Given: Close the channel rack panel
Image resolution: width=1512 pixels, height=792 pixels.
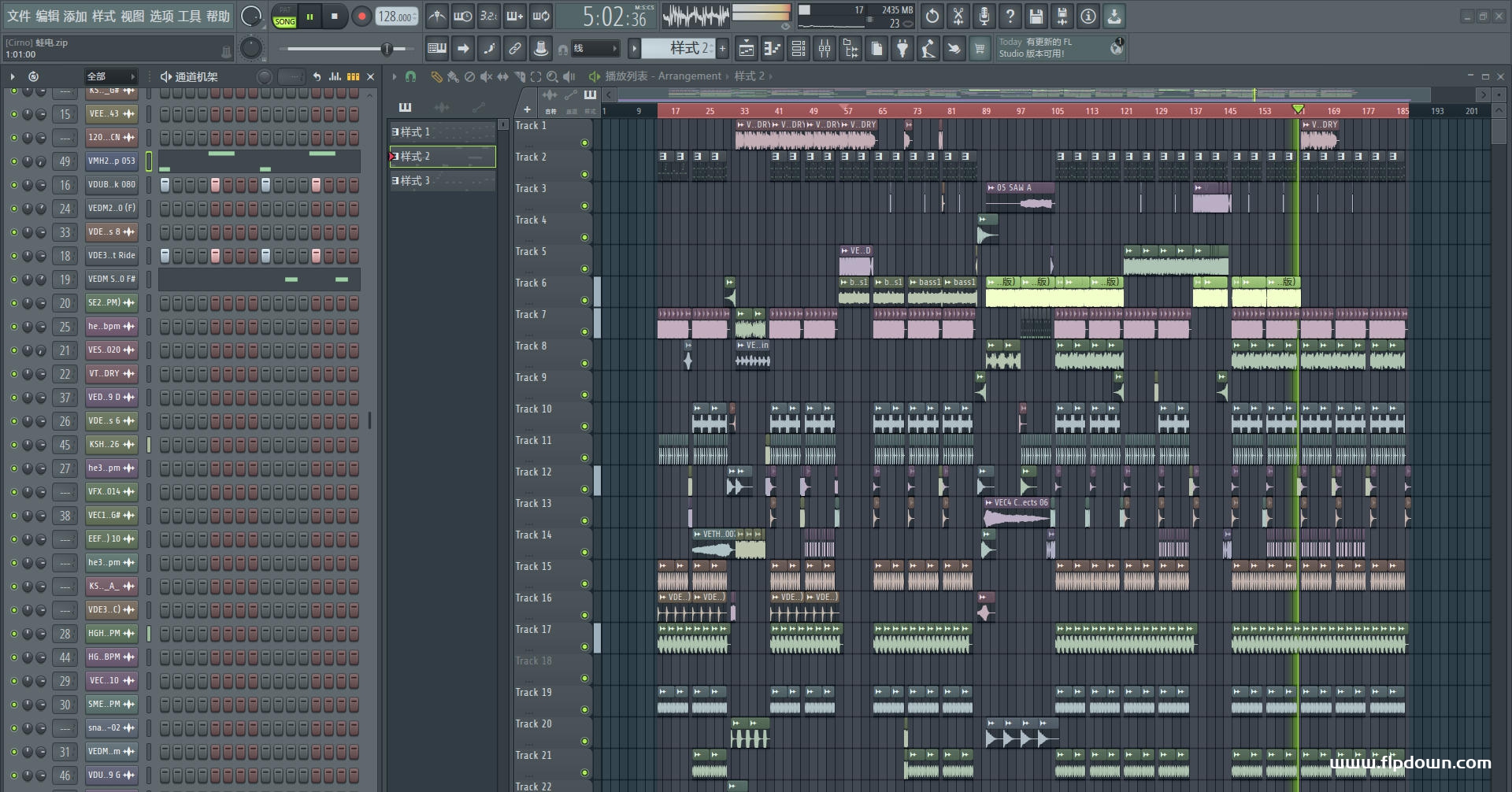Looking at the screenshot, I should (x=370, y=76).
